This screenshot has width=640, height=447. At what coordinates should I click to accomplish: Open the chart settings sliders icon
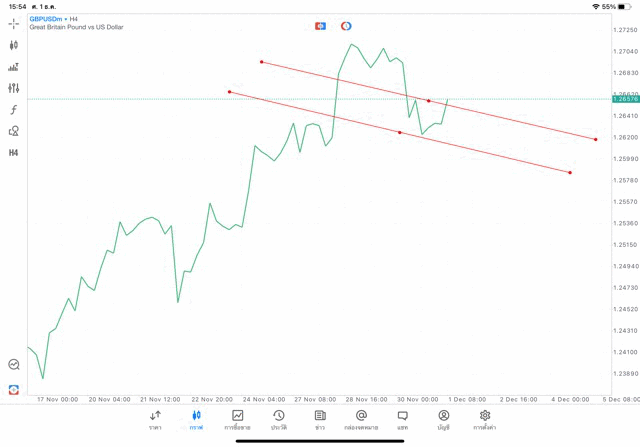[14, 88]
